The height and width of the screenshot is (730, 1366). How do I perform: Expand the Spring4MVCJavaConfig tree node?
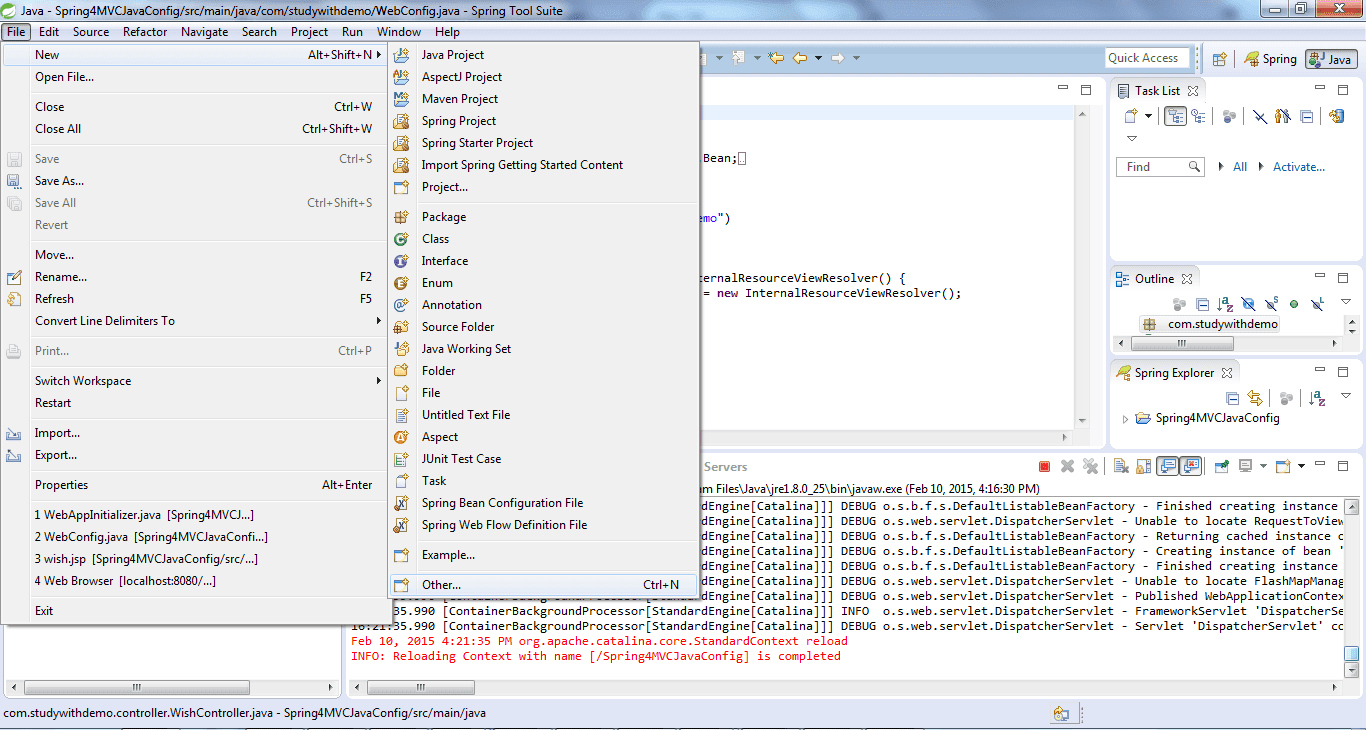point(1126,419)
